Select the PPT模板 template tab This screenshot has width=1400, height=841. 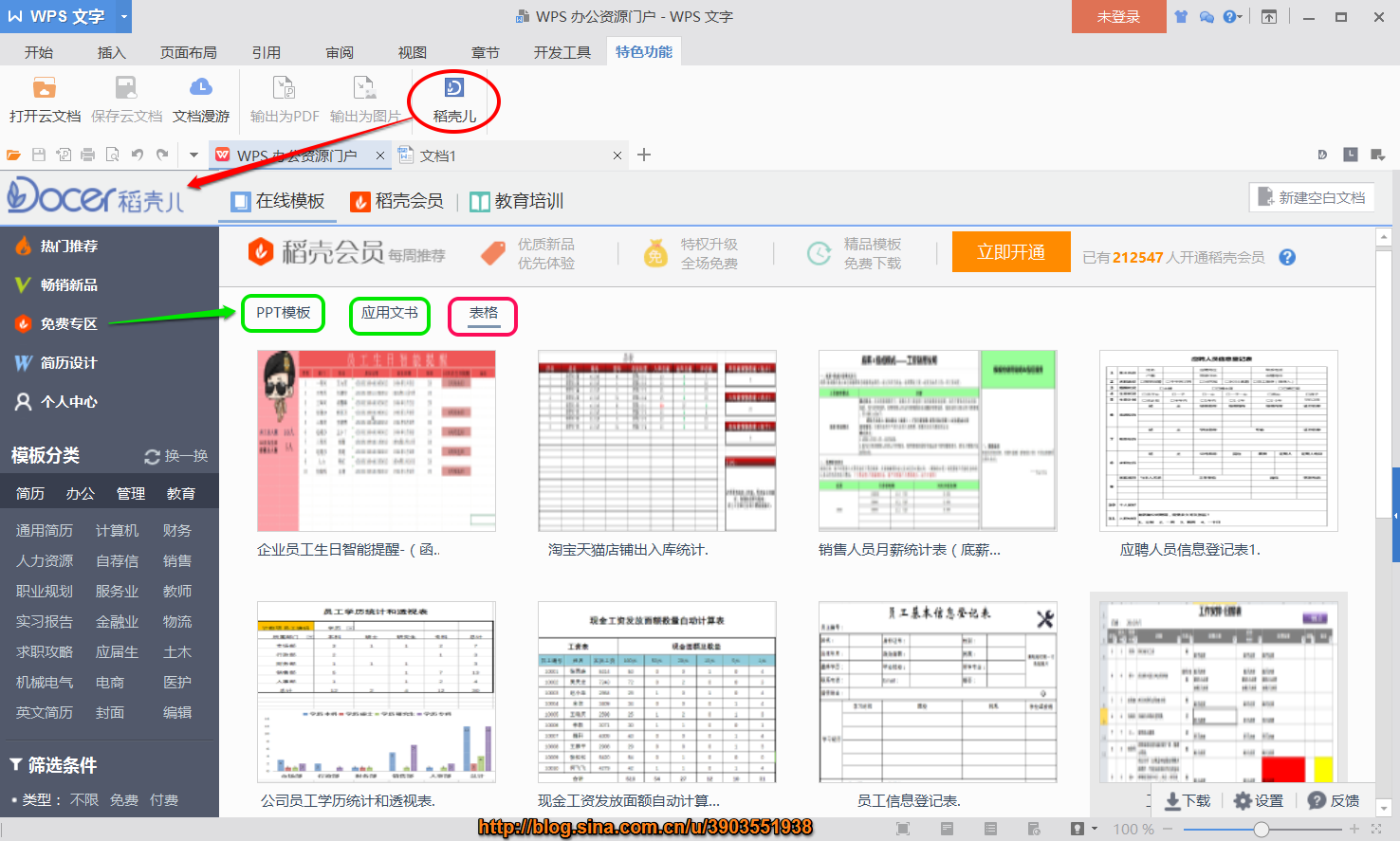point(284,313)
